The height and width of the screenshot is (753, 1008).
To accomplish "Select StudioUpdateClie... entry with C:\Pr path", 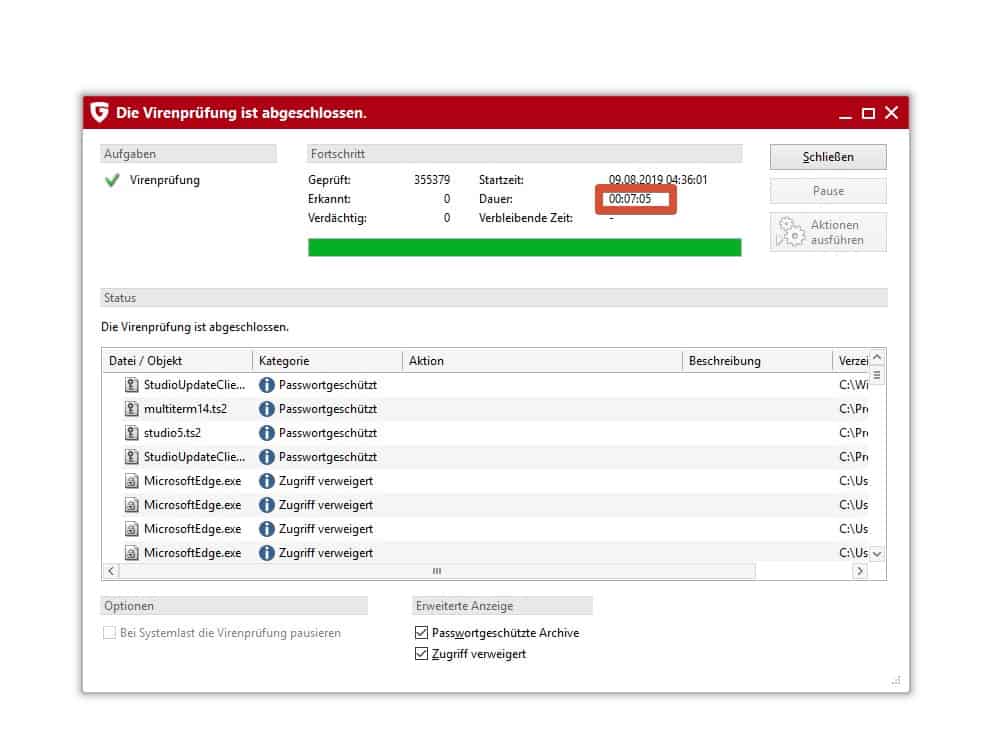I will point(485,457).
